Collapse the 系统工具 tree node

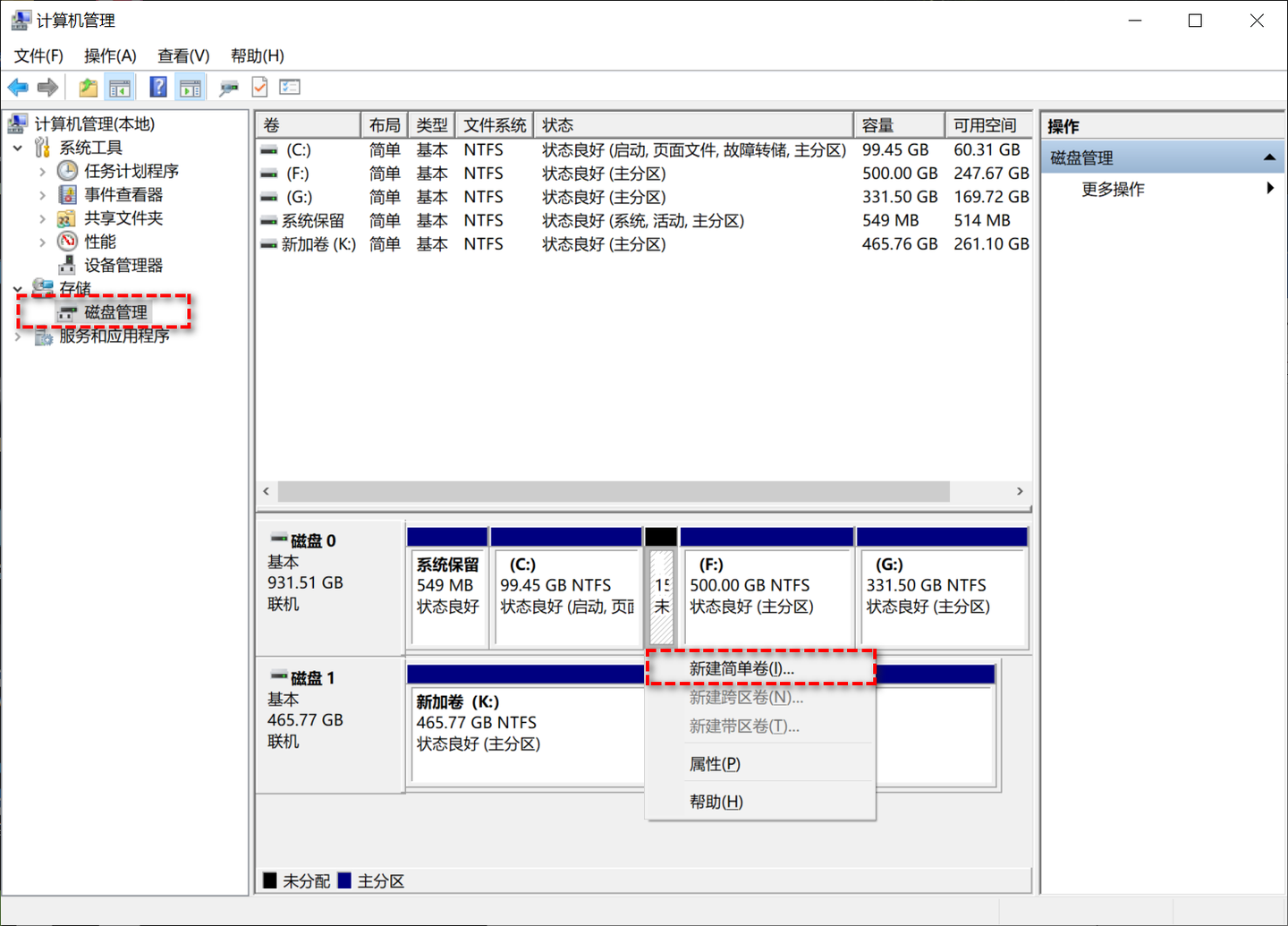[x=18, y=148]
